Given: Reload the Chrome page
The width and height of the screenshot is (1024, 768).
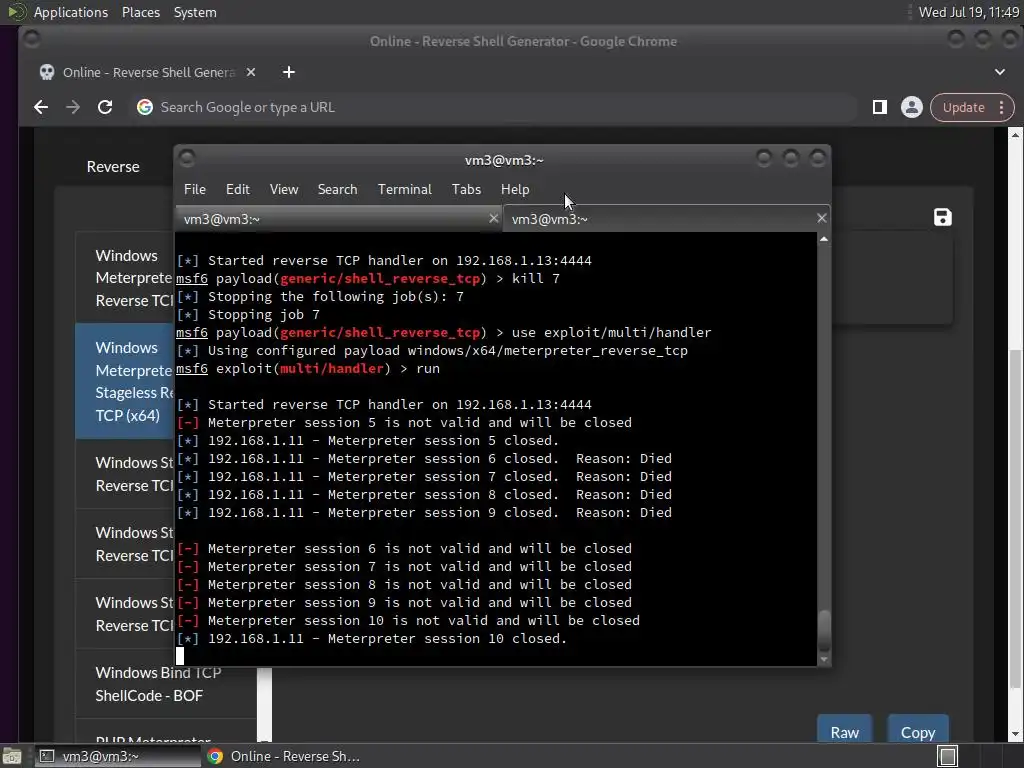Looking at the screenshot, I should (x=105, y=107).
